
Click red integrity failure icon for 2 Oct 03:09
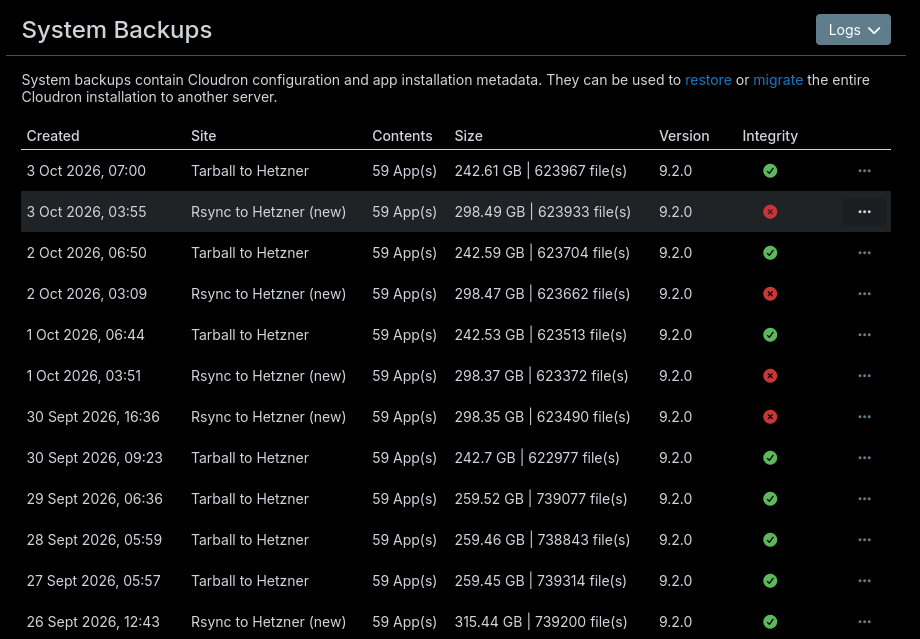(x=770, y=294)
